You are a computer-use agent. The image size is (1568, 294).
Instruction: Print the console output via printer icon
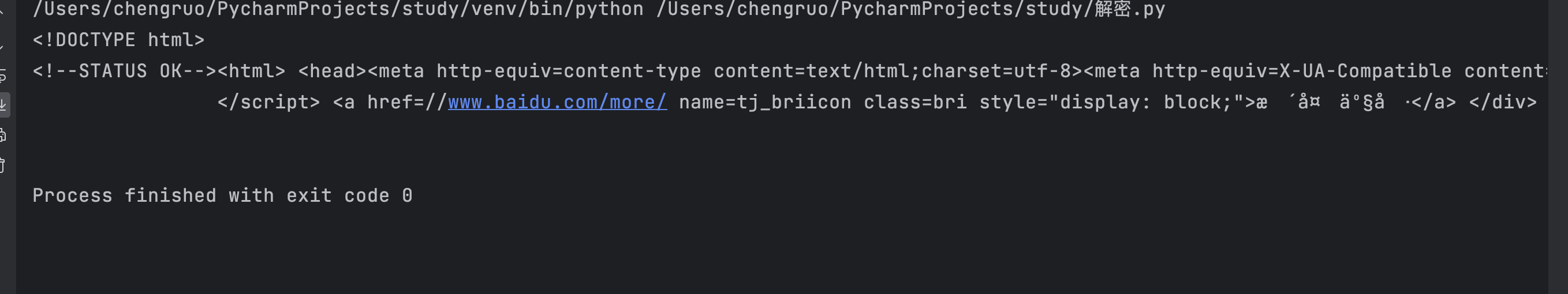click(2, 135)
